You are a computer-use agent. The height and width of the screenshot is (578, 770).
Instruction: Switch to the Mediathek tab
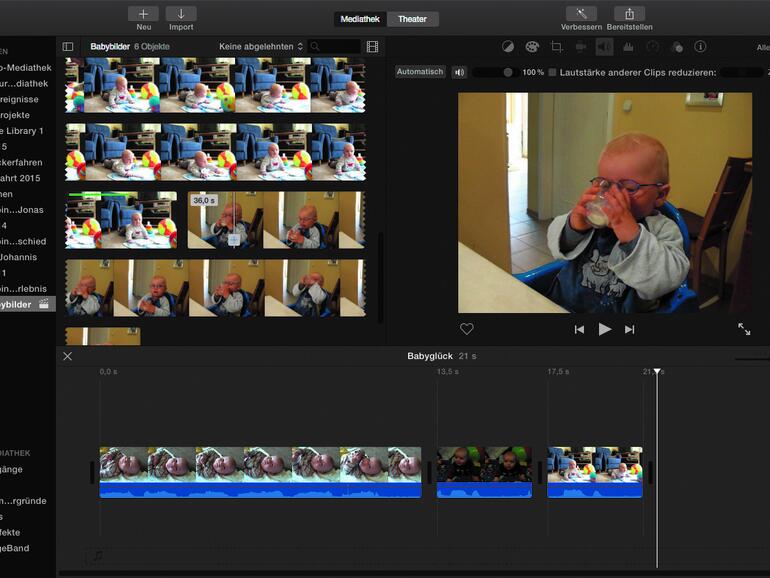click(x=360, y=19)
